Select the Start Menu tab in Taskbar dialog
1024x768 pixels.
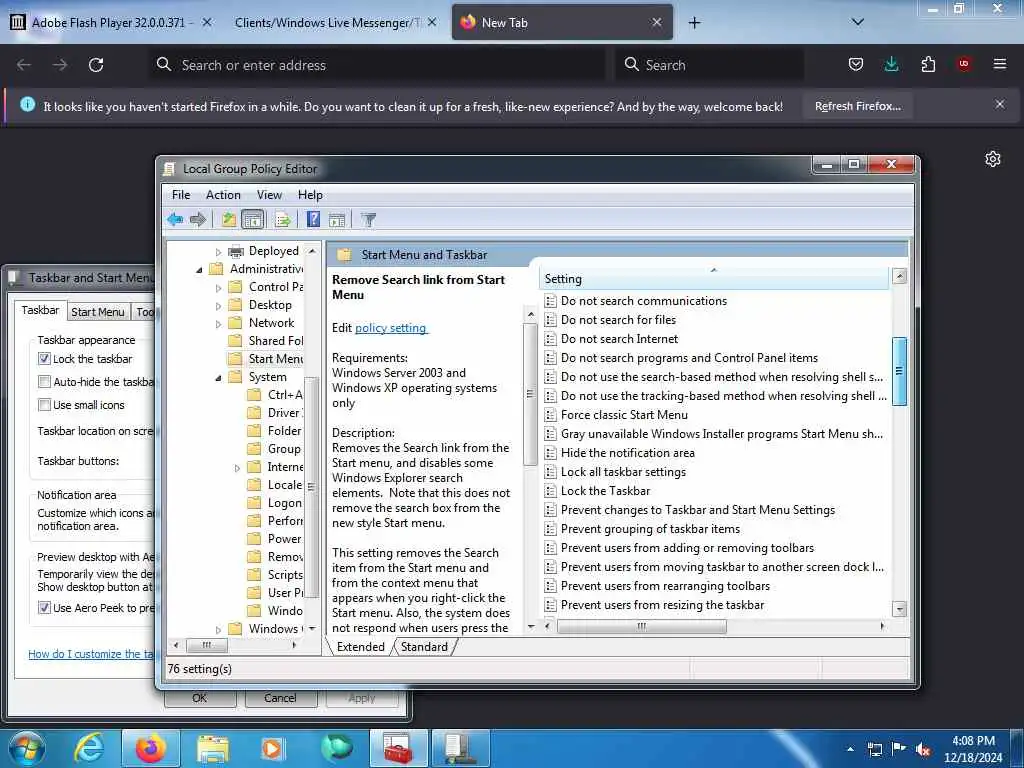click(97, 312)
